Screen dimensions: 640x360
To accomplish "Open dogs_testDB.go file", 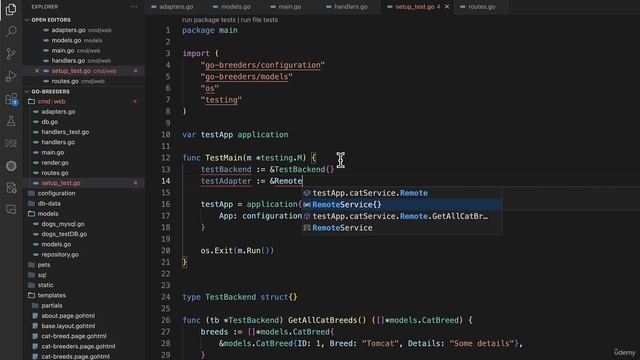I will 64,234.
